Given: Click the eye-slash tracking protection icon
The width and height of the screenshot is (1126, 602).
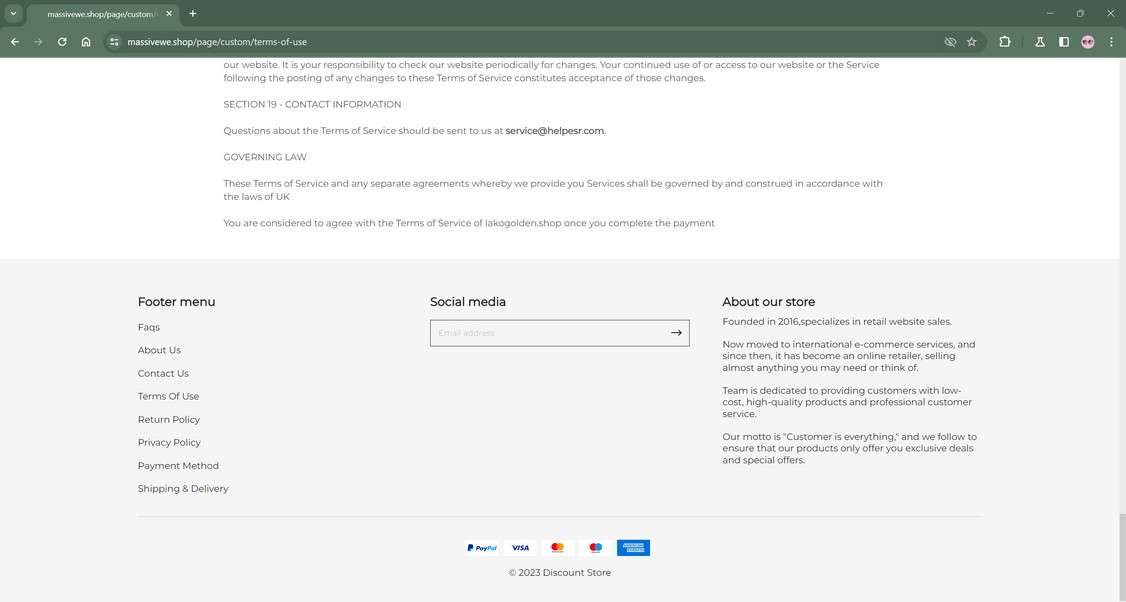Looking at the screenshot, I should [x=950, y=42].
